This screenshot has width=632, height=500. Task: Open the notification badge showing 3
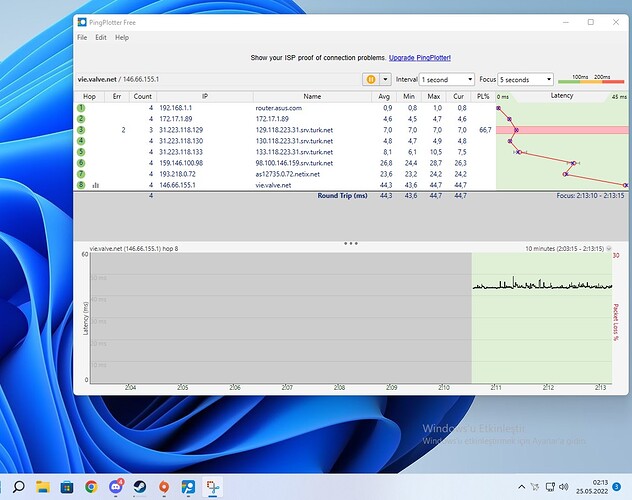point(617,487)
